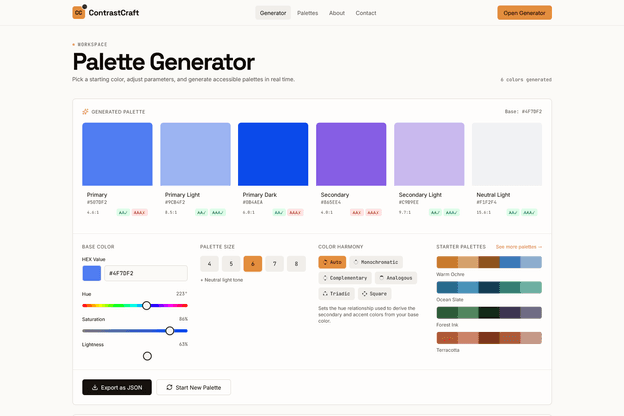Choose palette size 6

click(x=253, y=264)
